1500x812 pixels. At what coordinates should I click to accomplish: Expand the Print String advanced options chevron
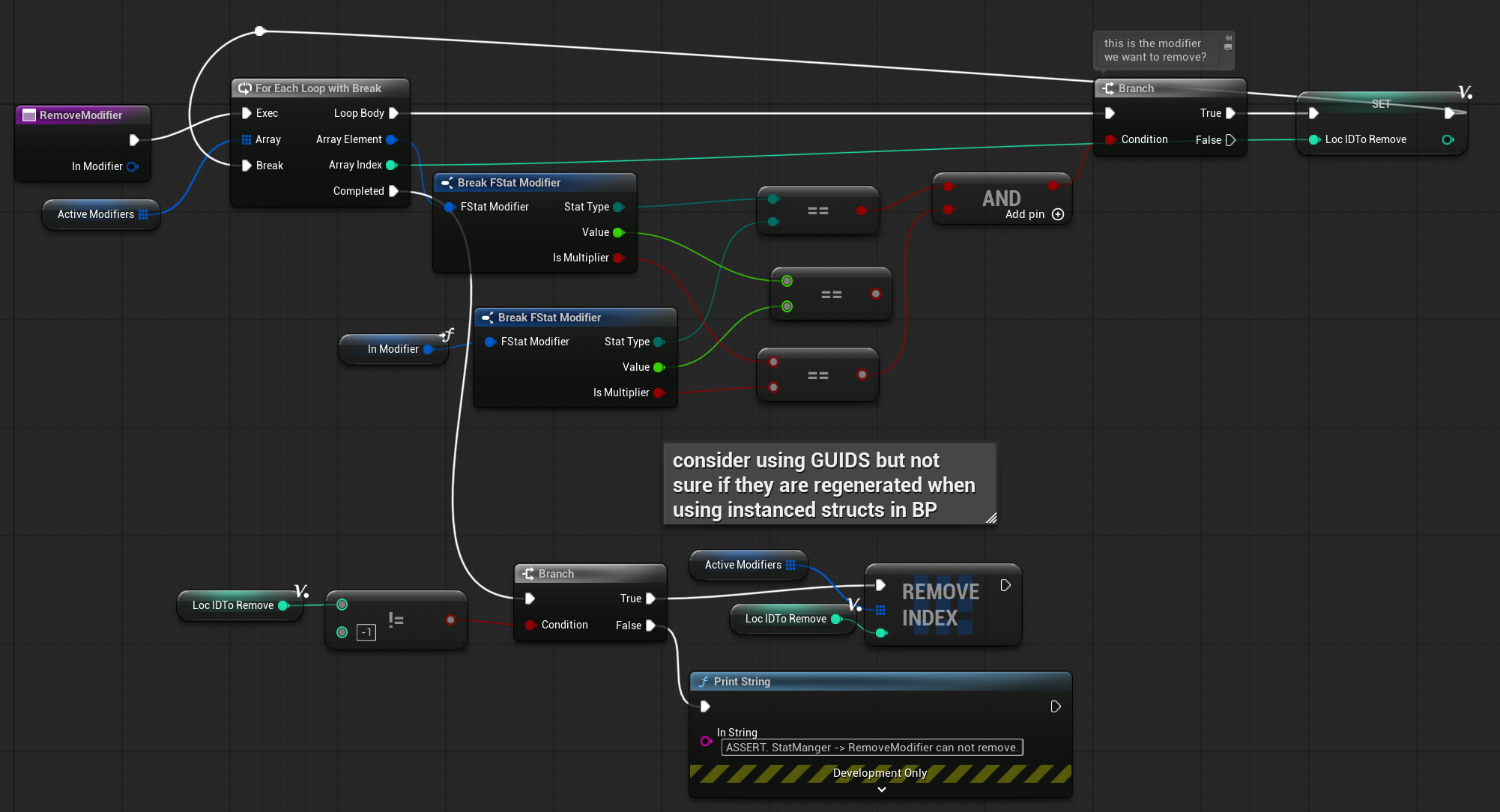point(881,790)
